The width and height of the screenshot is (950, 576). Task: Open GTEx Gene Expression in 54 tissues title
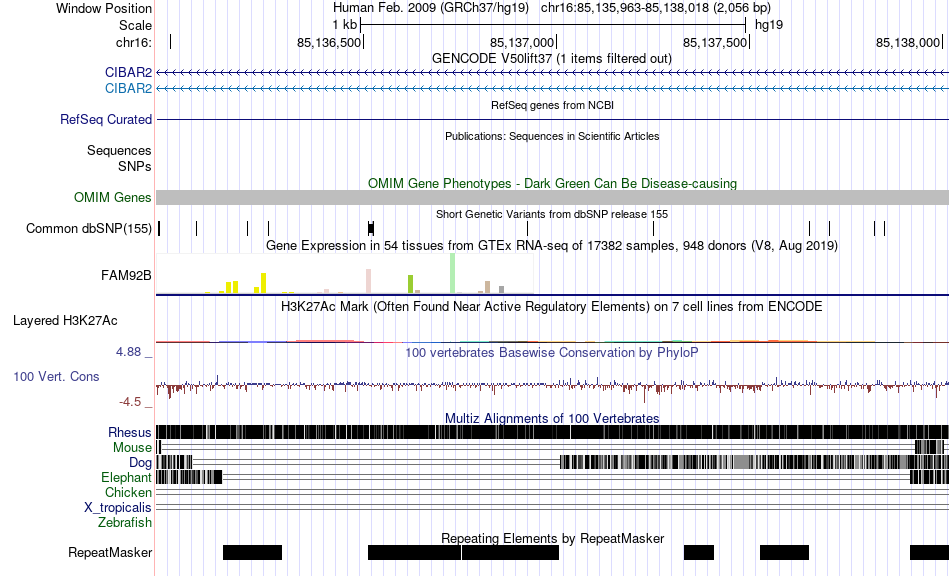pos(552,246)
